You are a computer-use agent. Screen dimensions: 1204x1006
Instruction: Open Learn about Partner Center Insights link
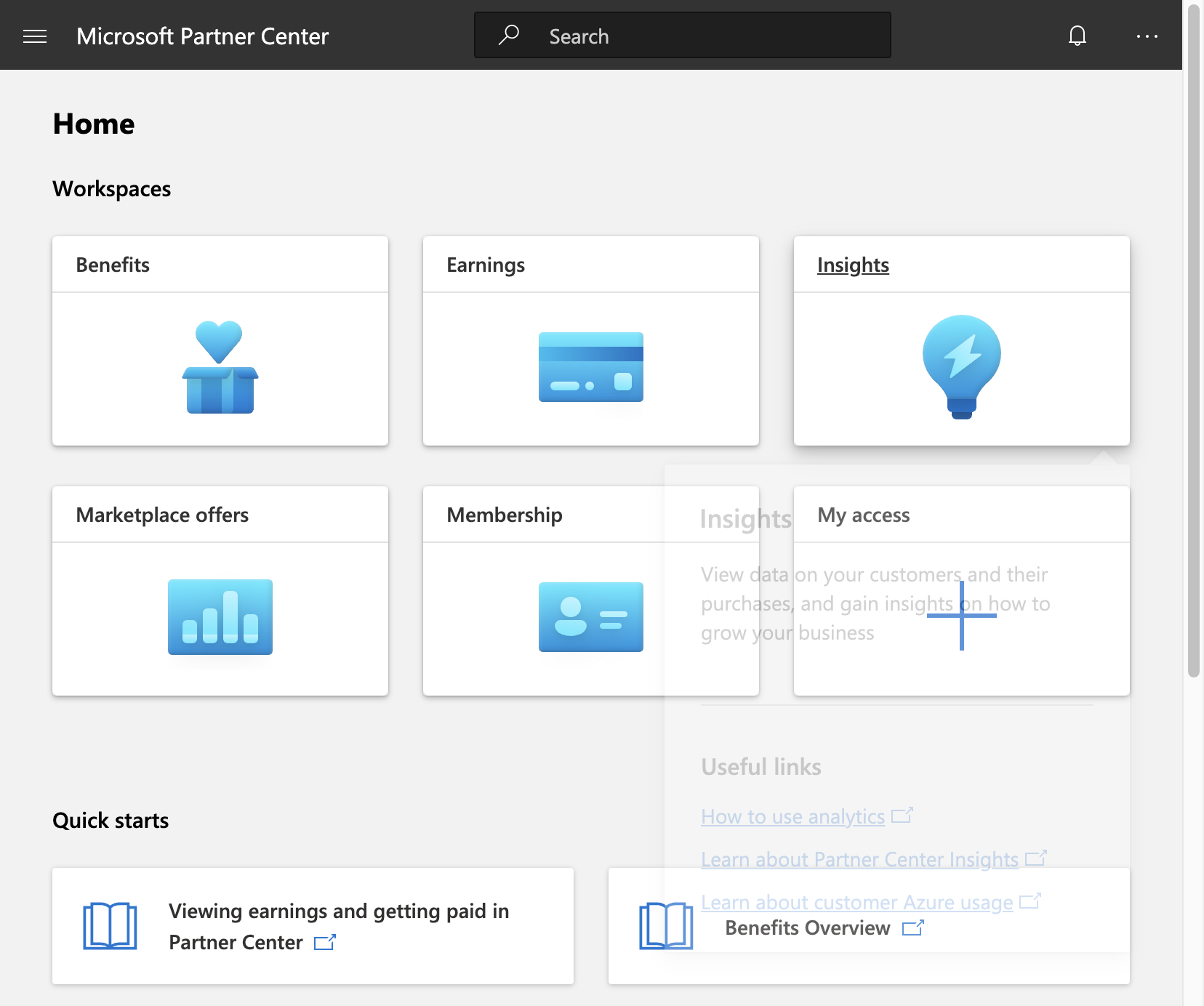coord(859,859)
